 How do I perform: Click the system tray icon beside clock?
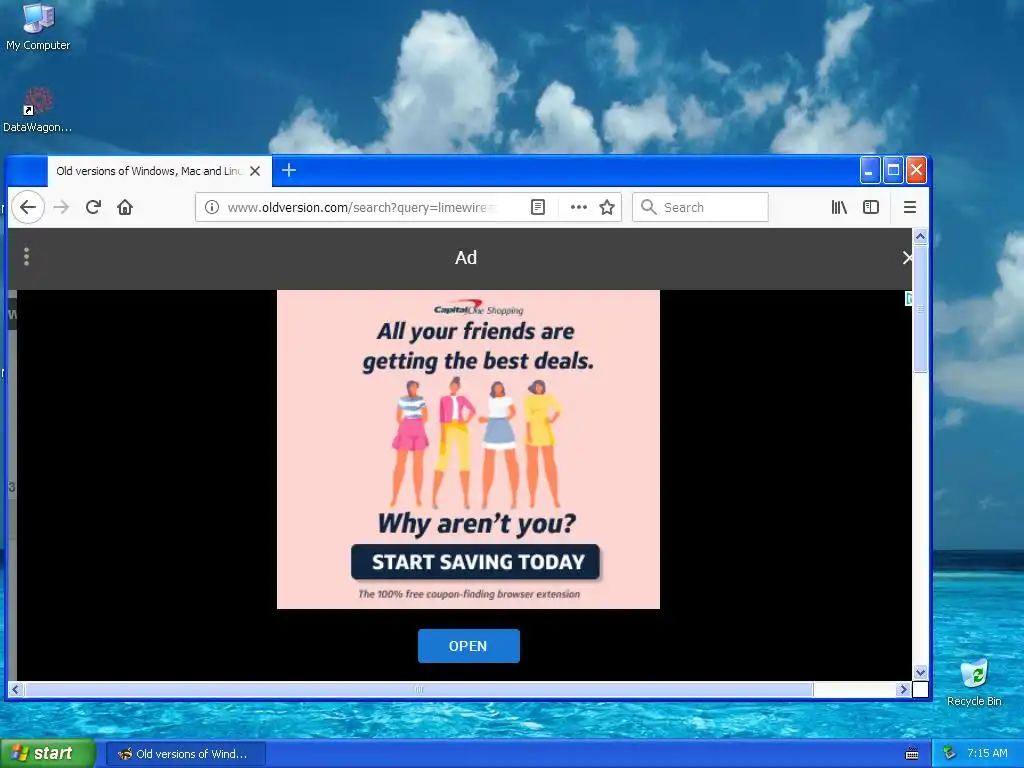coord(950,754)
